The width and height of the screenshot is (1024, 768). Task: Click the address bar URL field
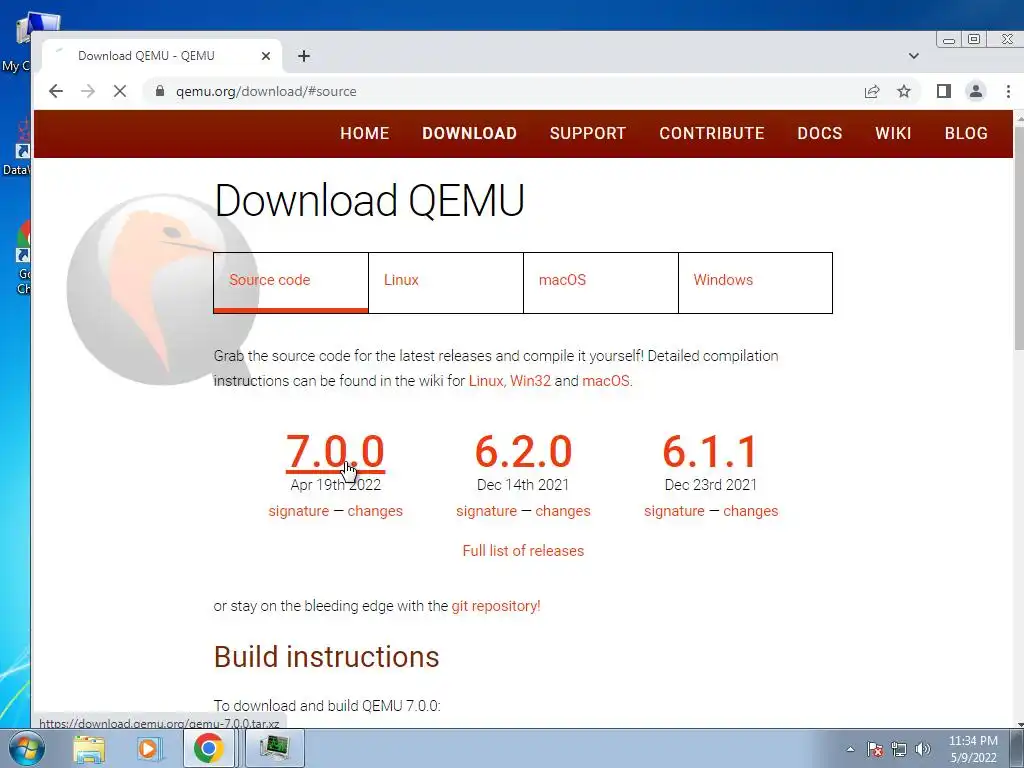pos(509,91)
